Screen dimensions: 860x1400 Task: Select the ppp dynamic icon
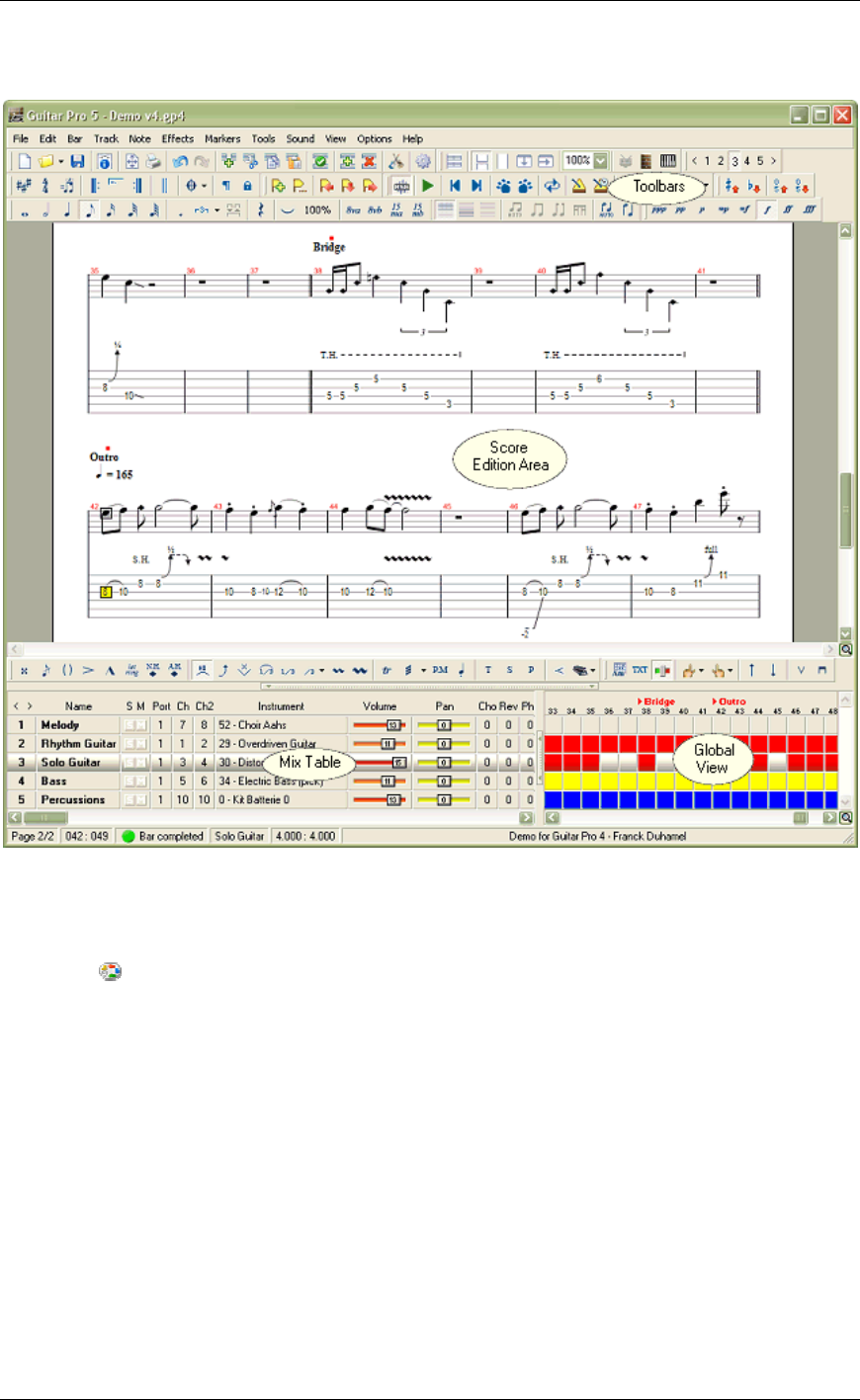[658, 209]
